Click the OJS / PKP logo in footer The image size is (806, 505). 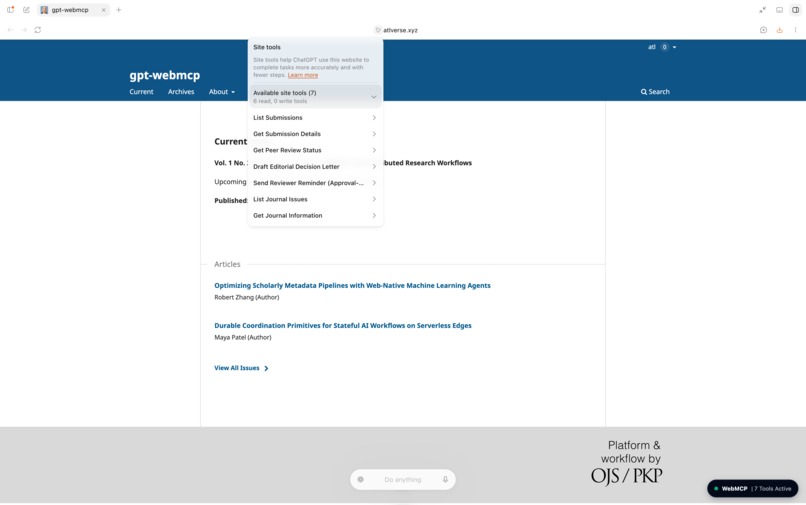627,476
